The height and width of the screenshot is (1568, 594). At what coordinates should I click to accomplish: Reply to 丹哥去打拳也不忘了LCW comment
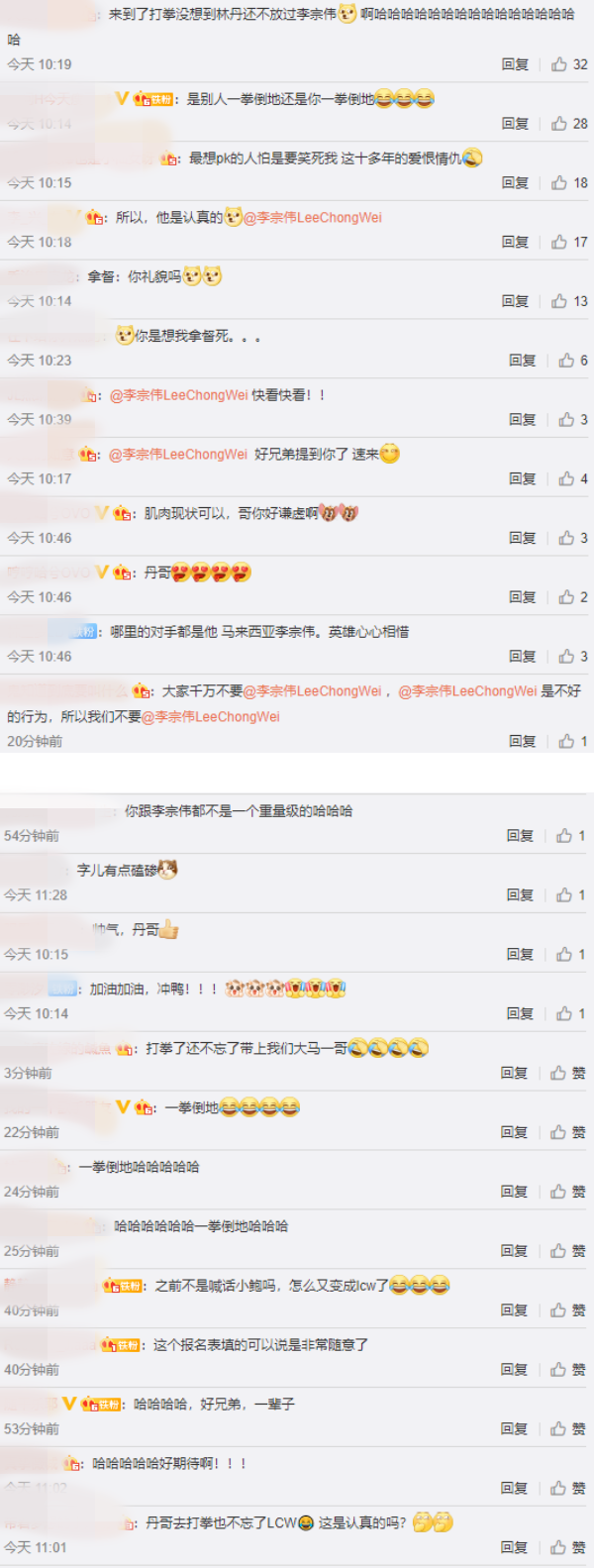[x=514, y=1547]
